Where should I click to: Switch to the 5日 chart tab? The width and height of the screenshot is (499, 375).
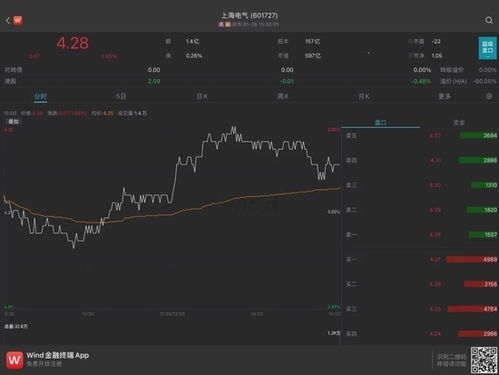click(121, 96)
